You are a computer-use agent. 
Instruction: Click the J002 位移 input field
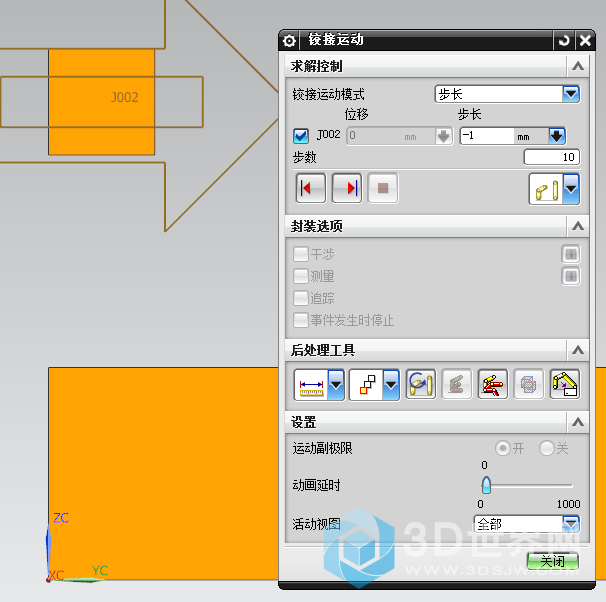[391, 136]
